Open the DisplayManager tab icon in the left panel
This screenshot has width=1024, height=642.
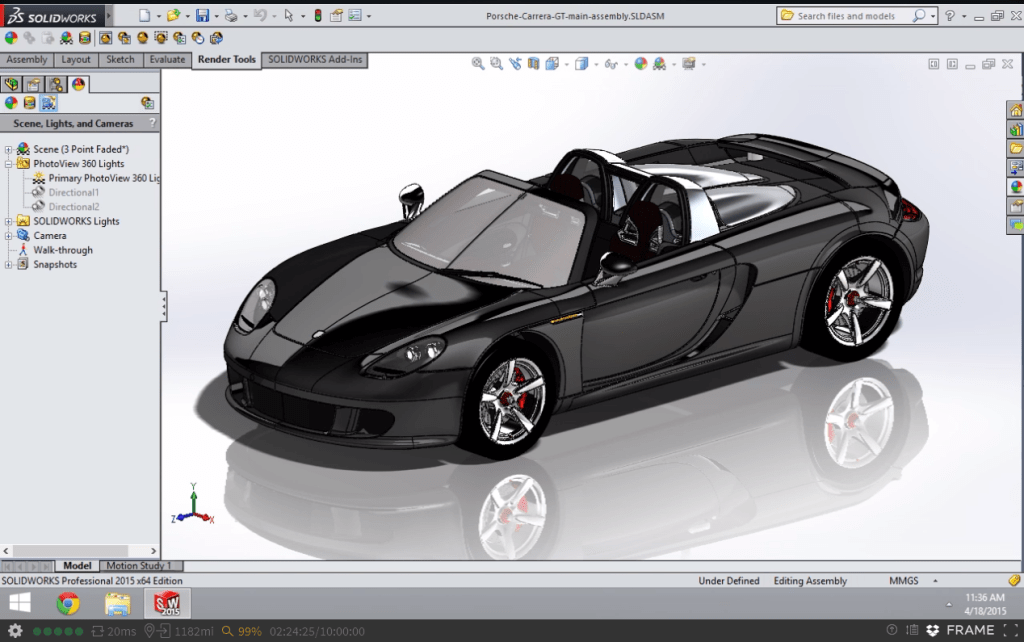(79, 84)
